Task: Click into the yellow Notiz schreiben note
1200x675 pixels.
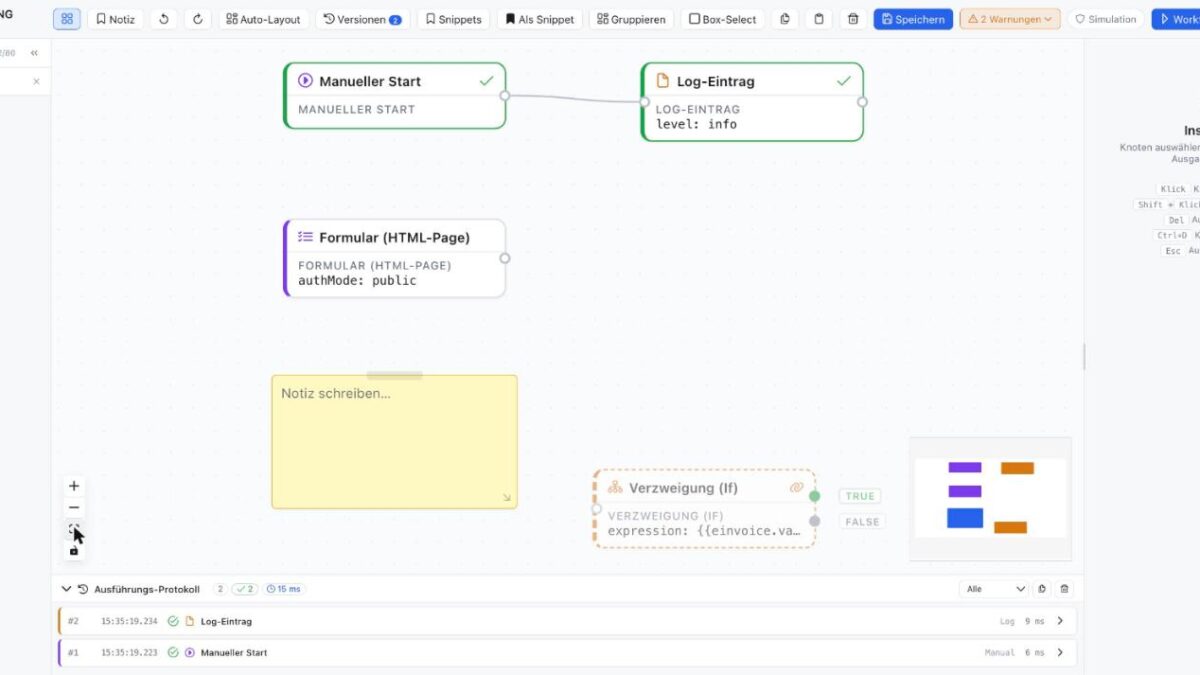Action: [394, 442]
